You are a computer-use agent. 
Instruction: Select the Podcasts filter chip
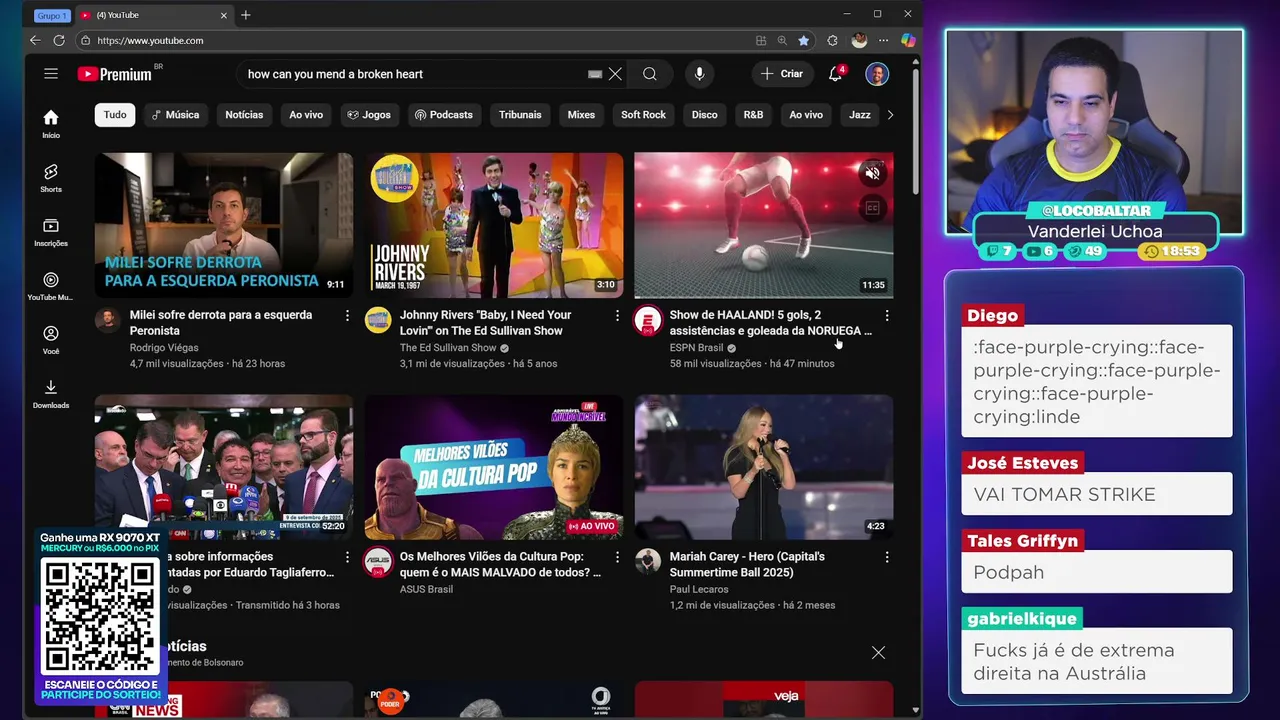click(444, 115)
